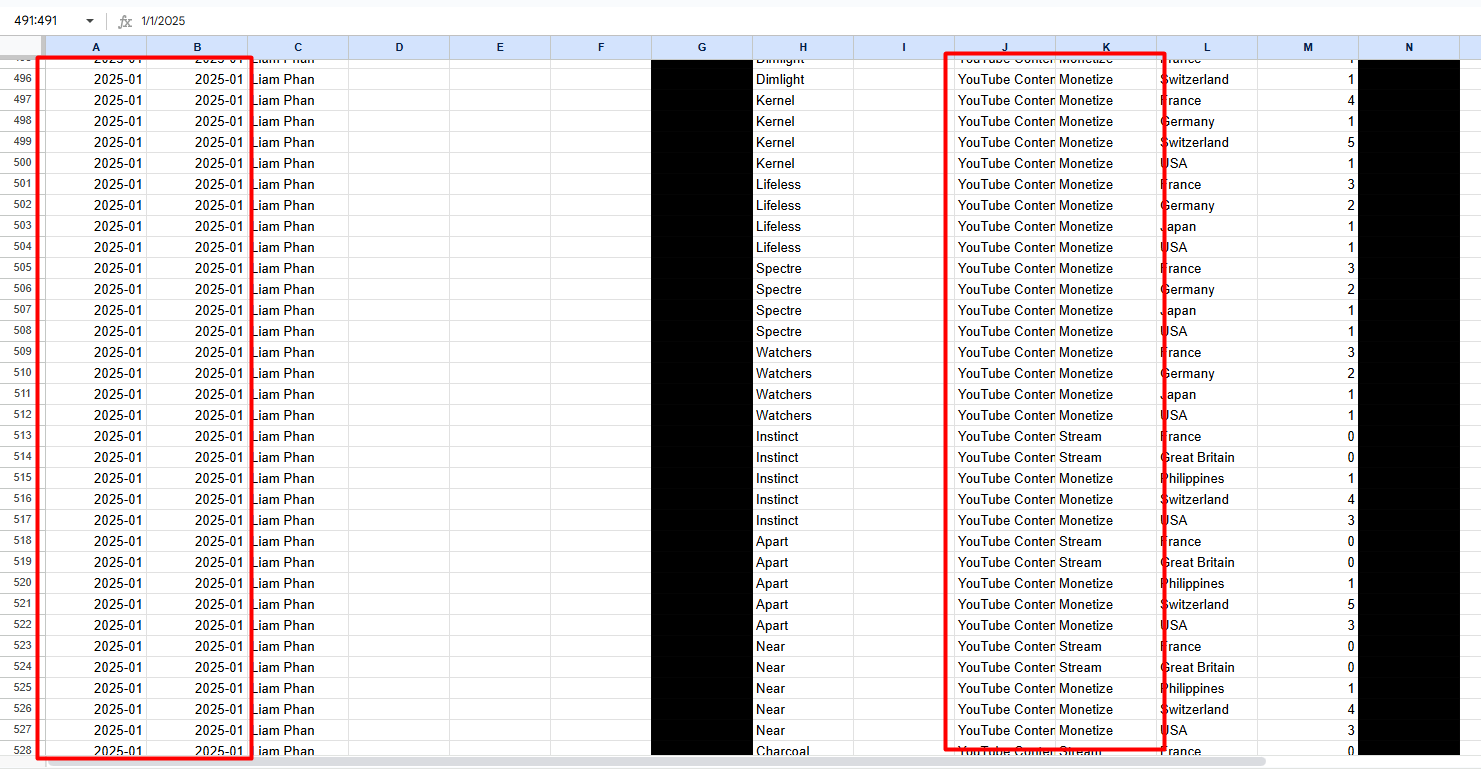Select the Liam Phan cell in row 505

point(298,268)
